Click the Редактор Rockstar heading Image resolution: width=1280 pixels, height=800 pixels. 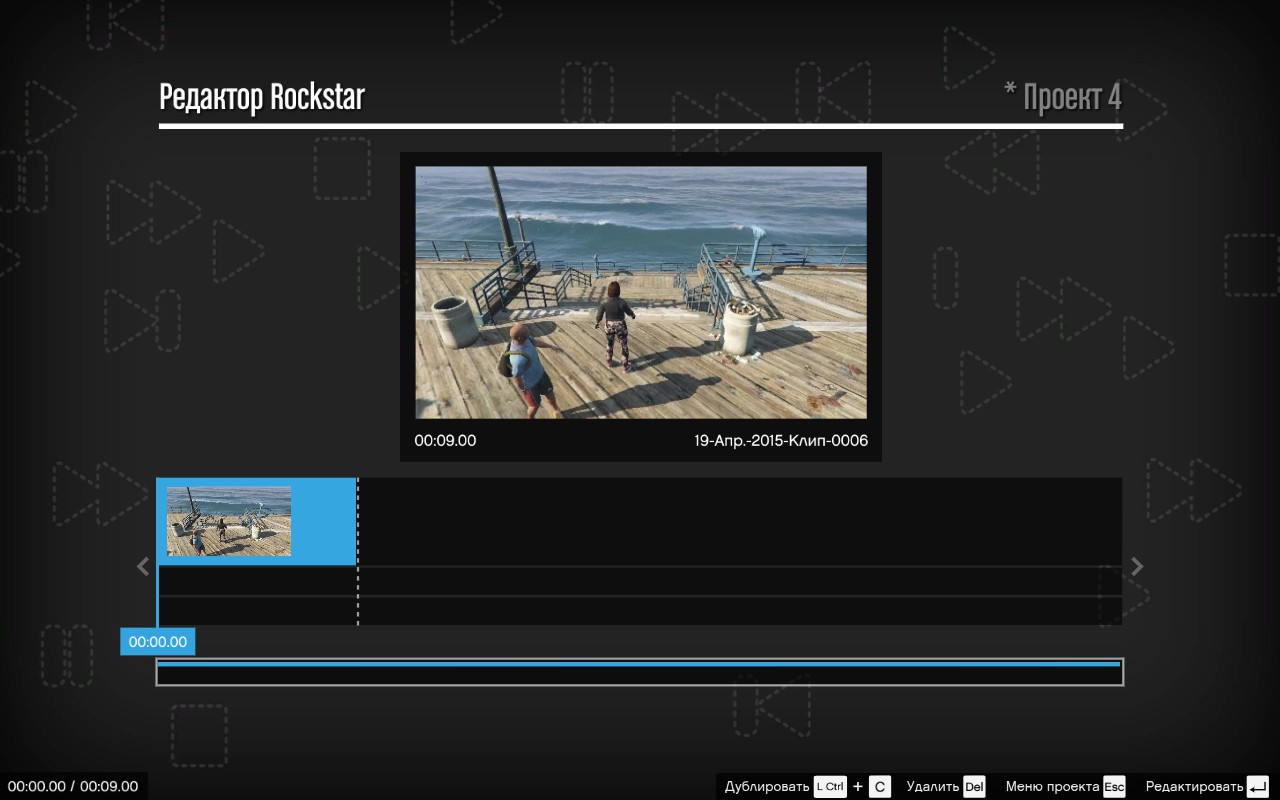pyautogui.click(x=262, y=98)
